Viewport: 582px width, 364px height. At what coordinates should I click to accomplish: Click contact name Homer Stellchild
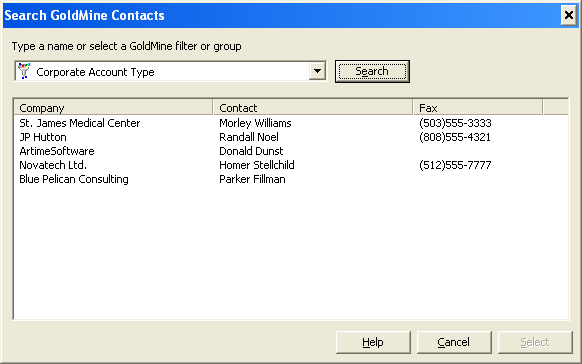click(257, 165)
